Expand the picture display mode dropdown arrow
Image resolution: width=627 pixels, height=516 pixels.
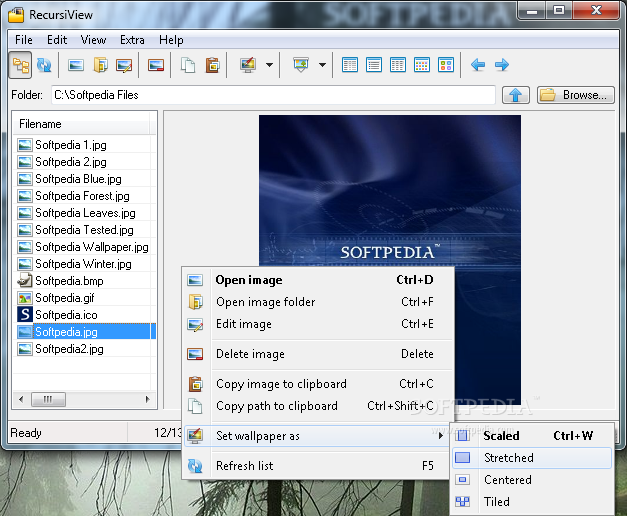(x=322, y=65)
